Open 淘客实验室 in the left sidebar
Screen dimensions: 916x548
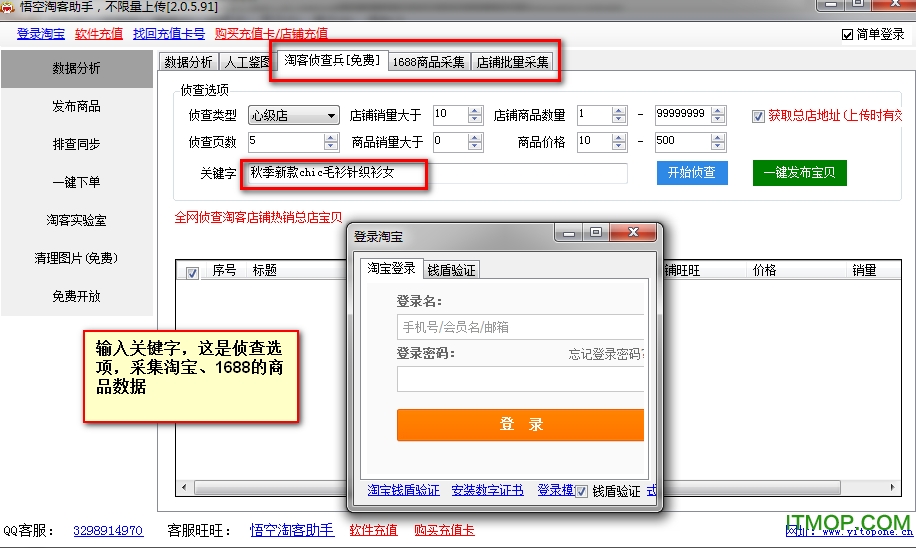click(77, 220)
